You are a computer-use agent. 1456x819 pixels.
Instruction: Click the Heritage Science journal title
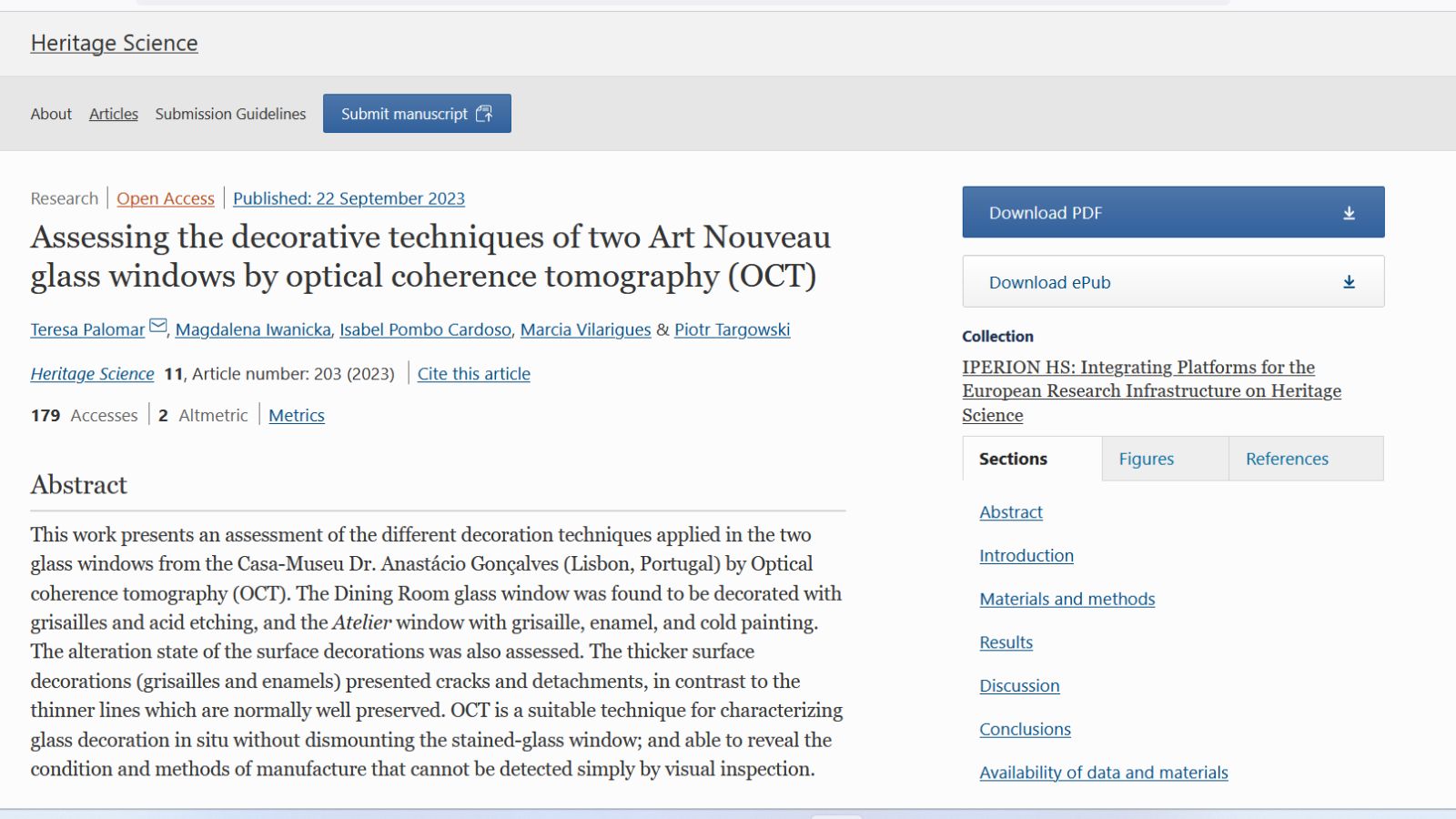pyautogui.click(x=114, y=43)
